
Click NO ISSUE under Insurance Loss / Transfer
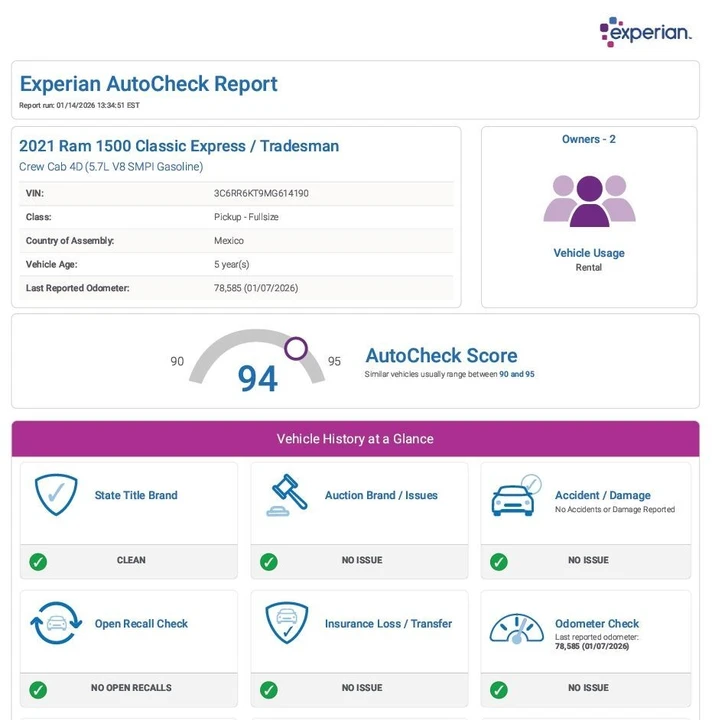click(x=362, y=688)
